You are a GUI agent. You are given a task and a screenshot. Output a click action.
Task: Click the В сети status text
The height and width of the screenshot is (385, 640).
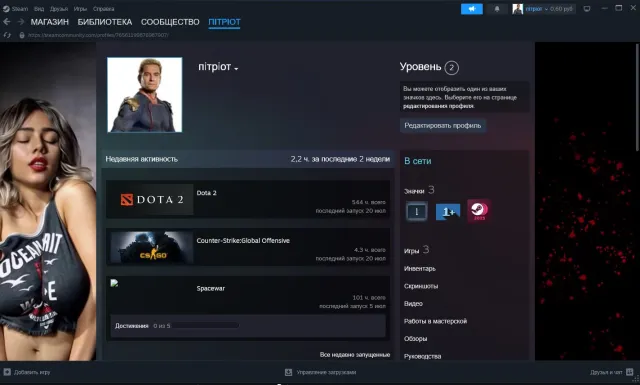click(418, 161)
